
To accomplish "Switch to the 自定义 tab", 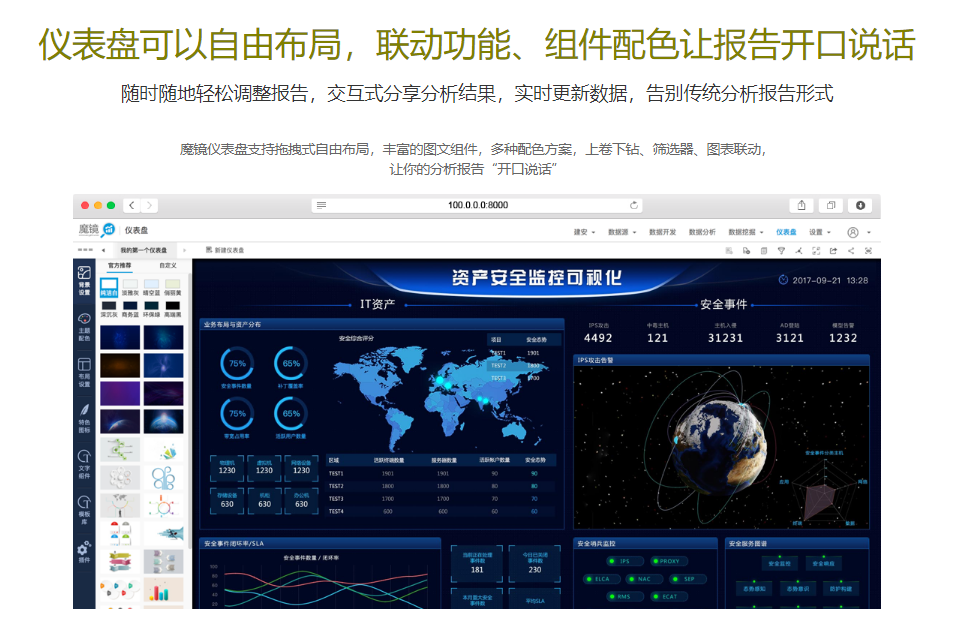I will tap(168, 266).
